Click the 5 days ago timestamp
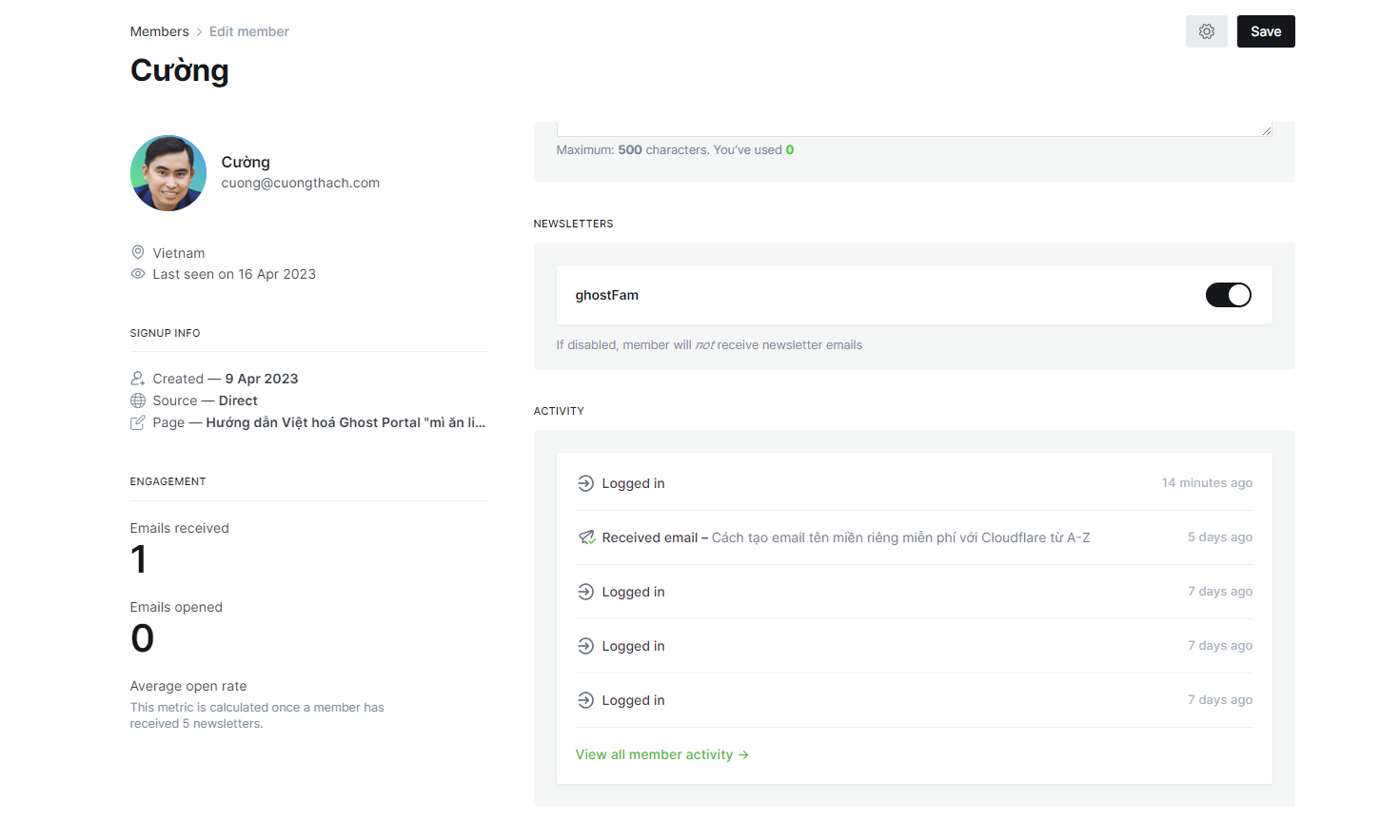The width and height of the screenshot is (1400, 840). point(1220,537)
